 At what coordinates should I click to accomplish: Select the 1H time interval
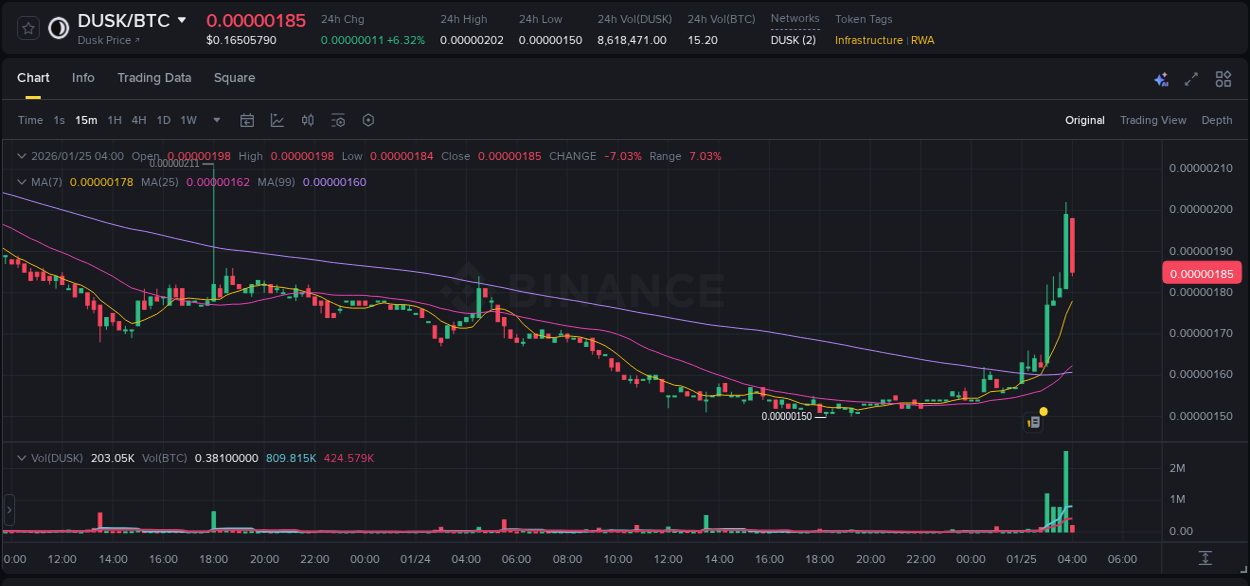pos(114,120)
